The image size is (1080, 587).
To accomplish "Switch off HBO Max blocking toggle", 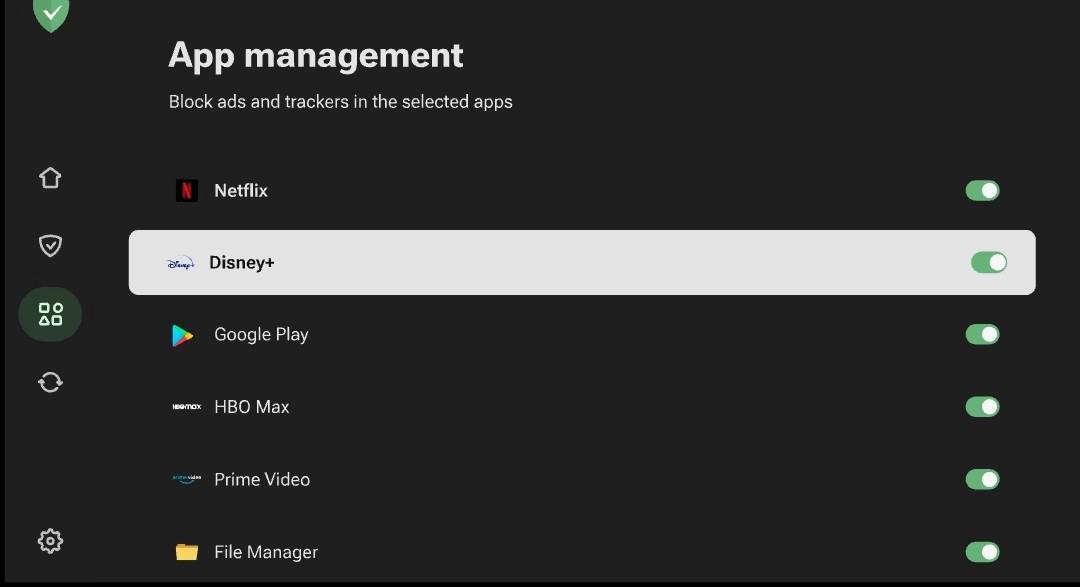I will (x=982, y=407).
